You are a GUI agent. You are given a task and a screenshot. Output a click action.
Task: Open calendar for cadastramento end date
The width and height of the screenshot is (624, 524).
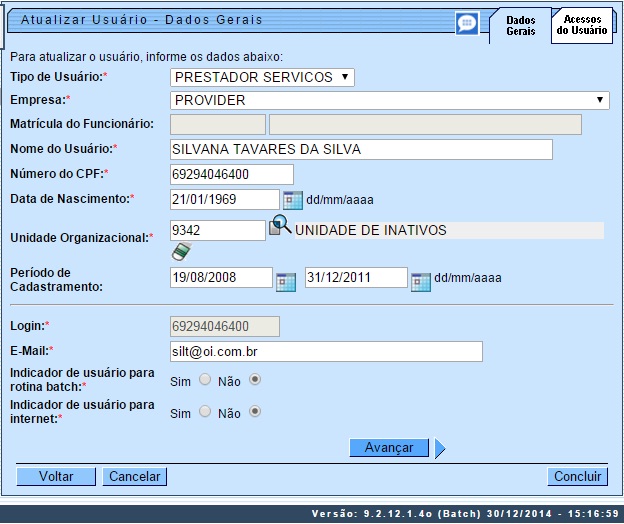click(421, 279)
